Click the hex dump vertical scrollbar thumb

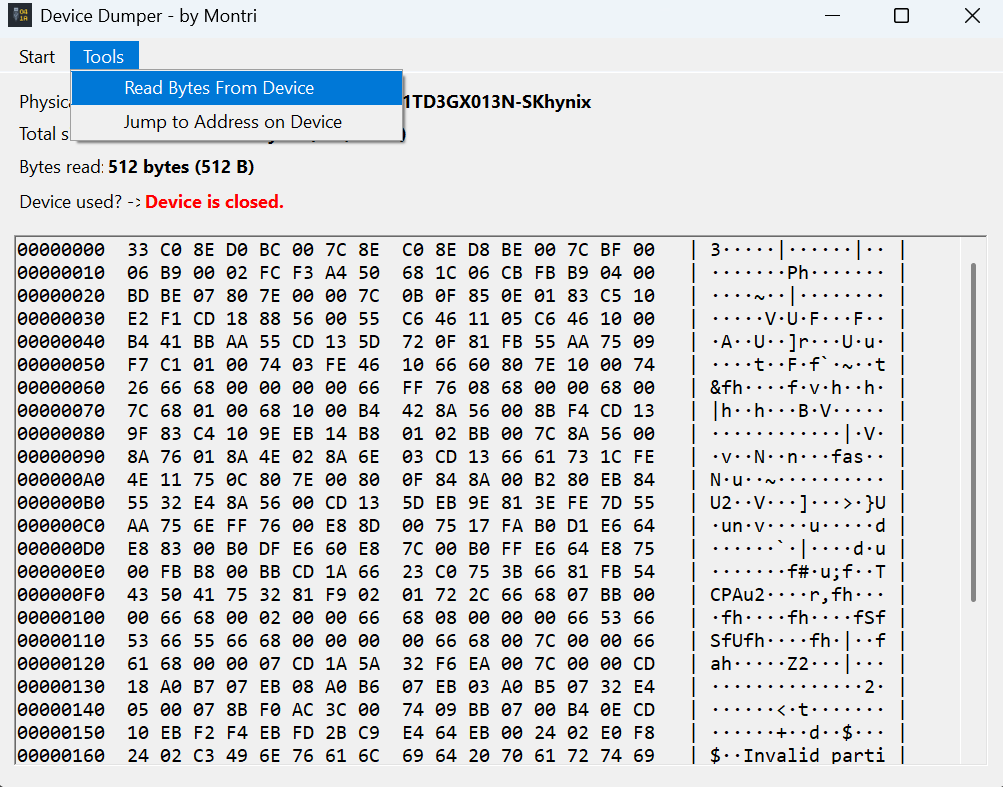tap(973, 432)
